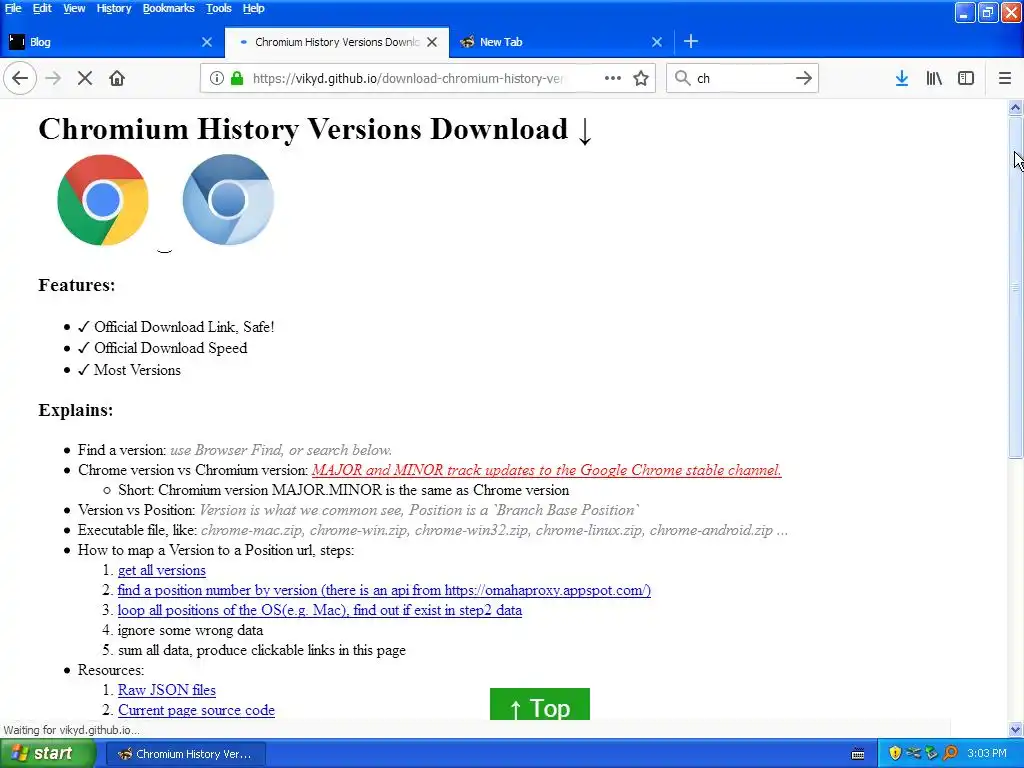The height and width of the screenshot is (768, 1024).
Task: Open the Windows start button
Action: pos(47,754)
